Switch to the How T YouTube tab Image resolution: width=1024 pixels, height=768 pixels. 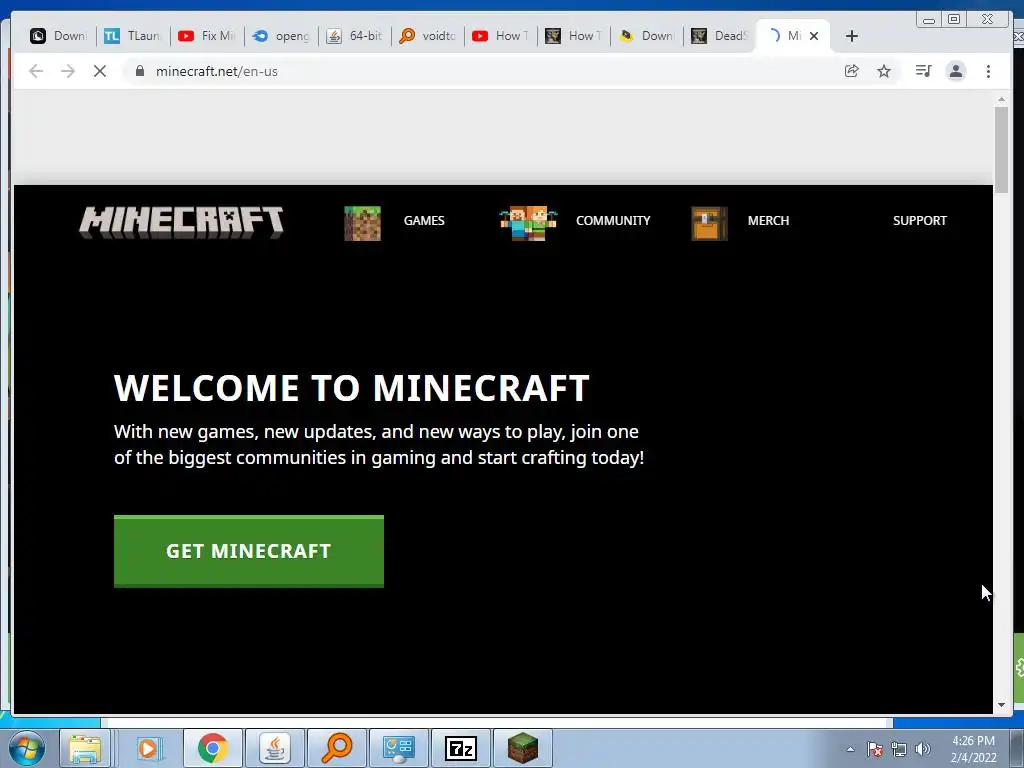click(501, 36)
